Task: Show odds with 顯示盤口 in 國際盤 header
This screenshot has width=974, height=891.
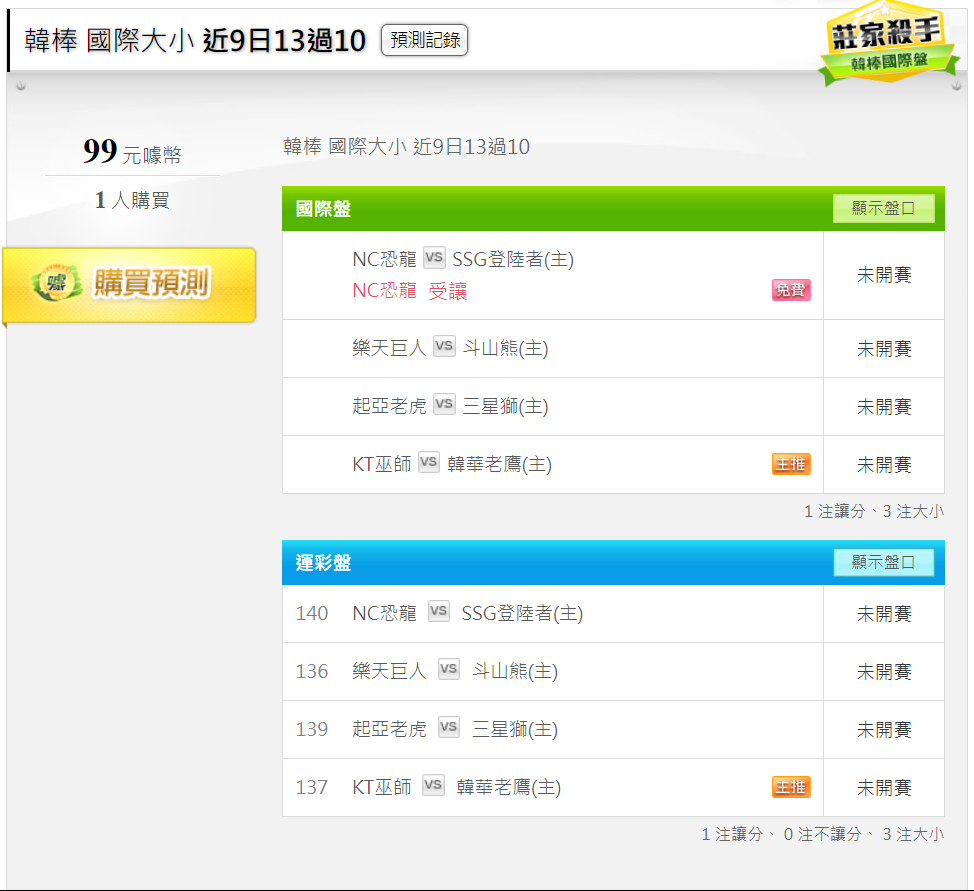Action: pos(883,208)
